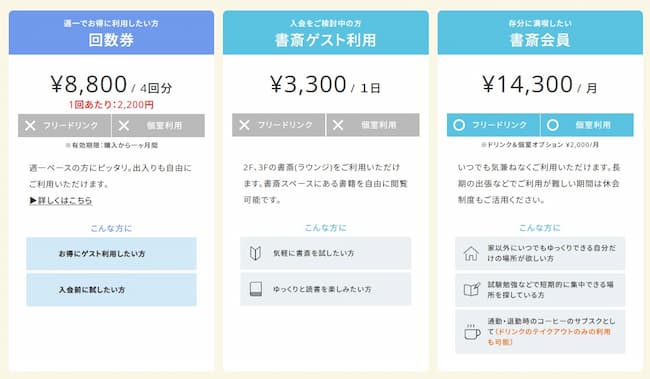Click the open book icon in 書斎ゲスト利用
Screen dimensions: 650x379
[255, 253]
